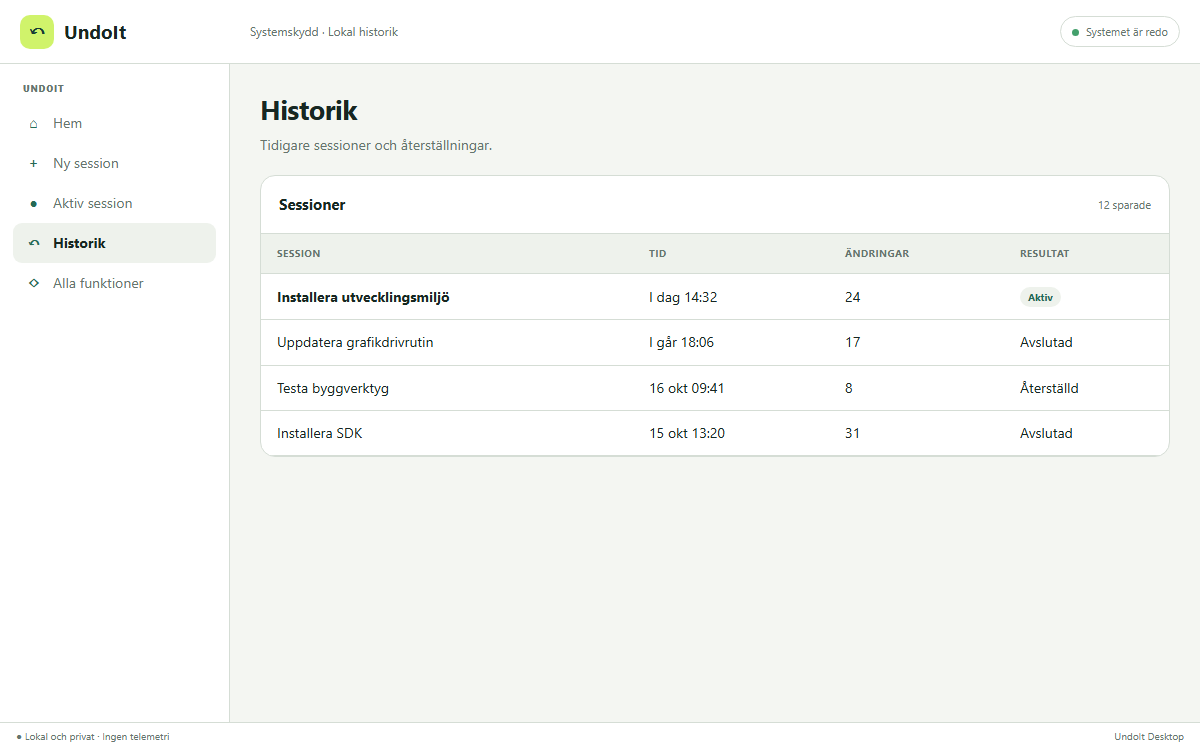Screen dimensions: 1200x750
Task: Click the UndoIt logo icon
Action: point(37,32)
